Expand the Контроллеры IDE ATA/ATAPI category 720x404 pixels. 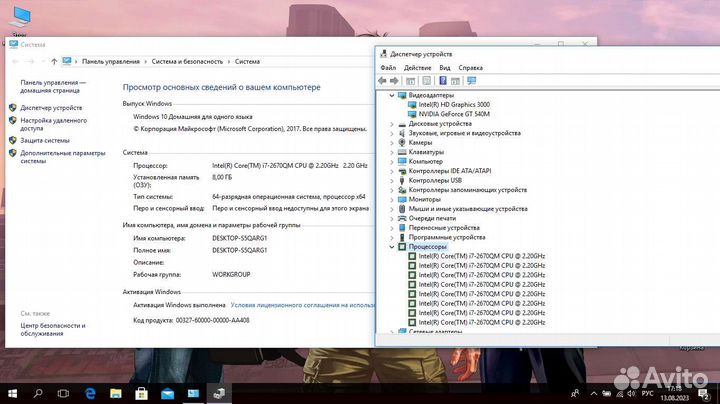392,171
